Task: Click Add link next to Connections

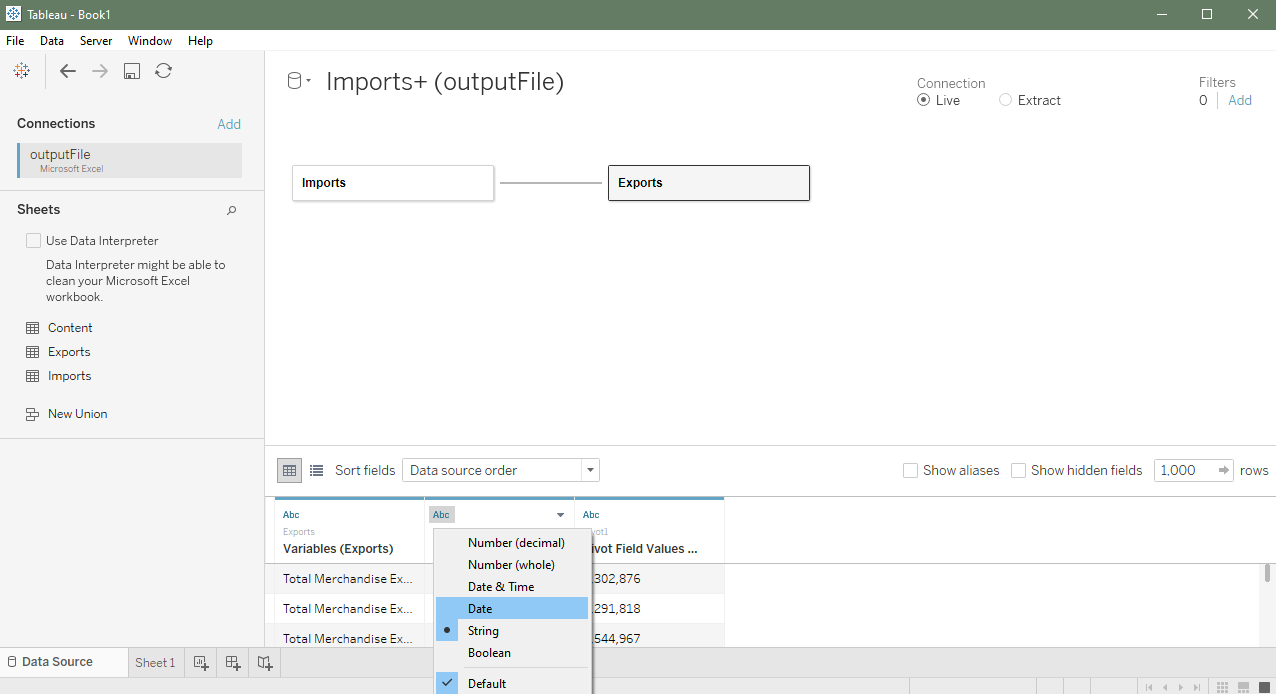Action: click(x=229, y=124)
